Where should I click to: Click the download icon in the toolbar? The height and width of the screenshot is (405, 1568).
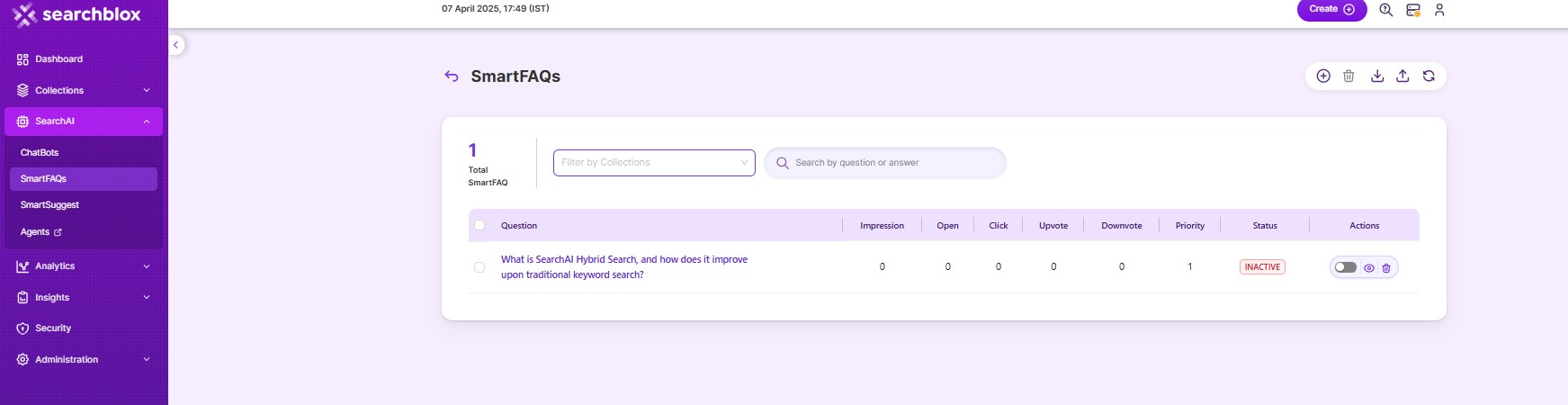(1377, 76)
